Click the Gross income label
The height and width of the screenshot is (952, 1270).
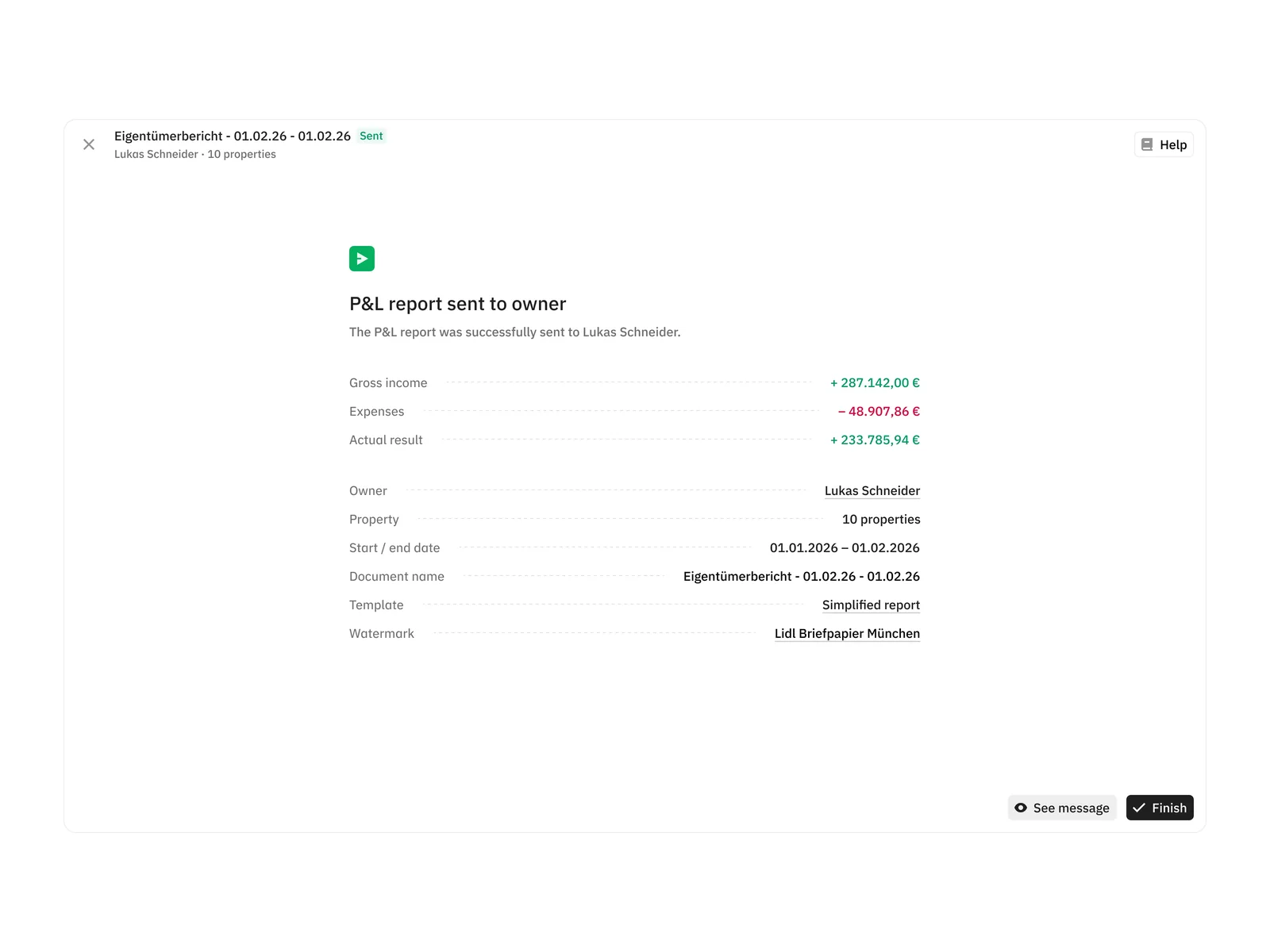pos(388,382)
